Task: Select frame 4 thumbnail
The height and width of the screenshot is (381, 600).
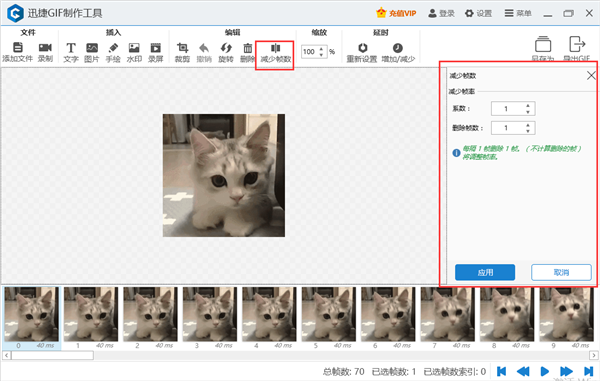Action: pyautogui.click(x=269, y=314)
